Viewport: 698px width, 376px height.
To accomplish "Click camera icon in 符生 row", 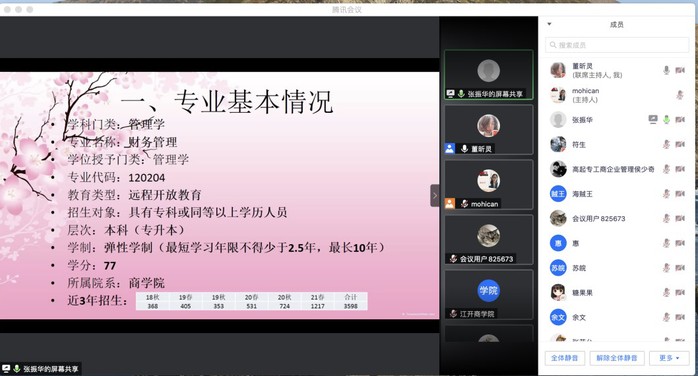I will [x=680, y=144].
